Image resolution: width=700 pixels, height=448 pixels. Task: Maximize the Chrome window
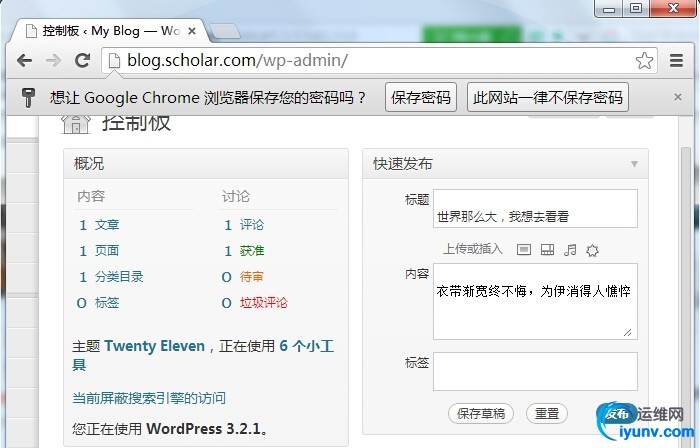pyautogui.click(x=636, y=8)
